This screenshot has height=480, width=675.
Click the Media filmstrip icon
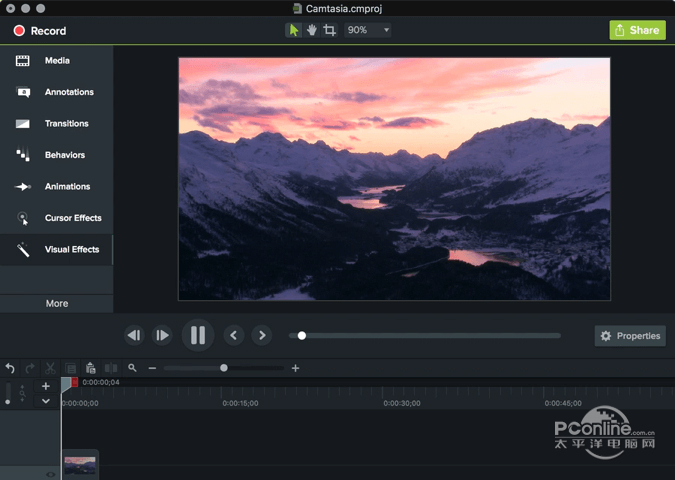click(x=23, y=61)
